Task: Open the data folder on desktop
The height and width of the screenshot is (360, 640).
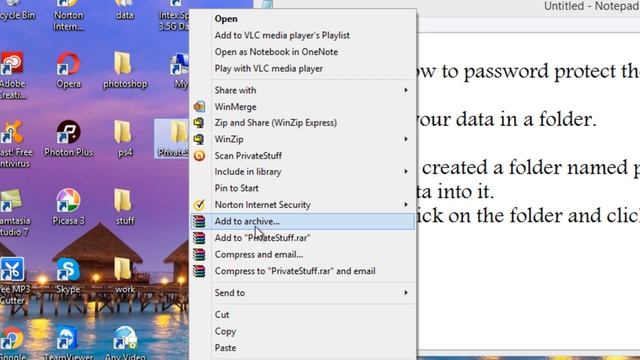Action: pos(124,10)
